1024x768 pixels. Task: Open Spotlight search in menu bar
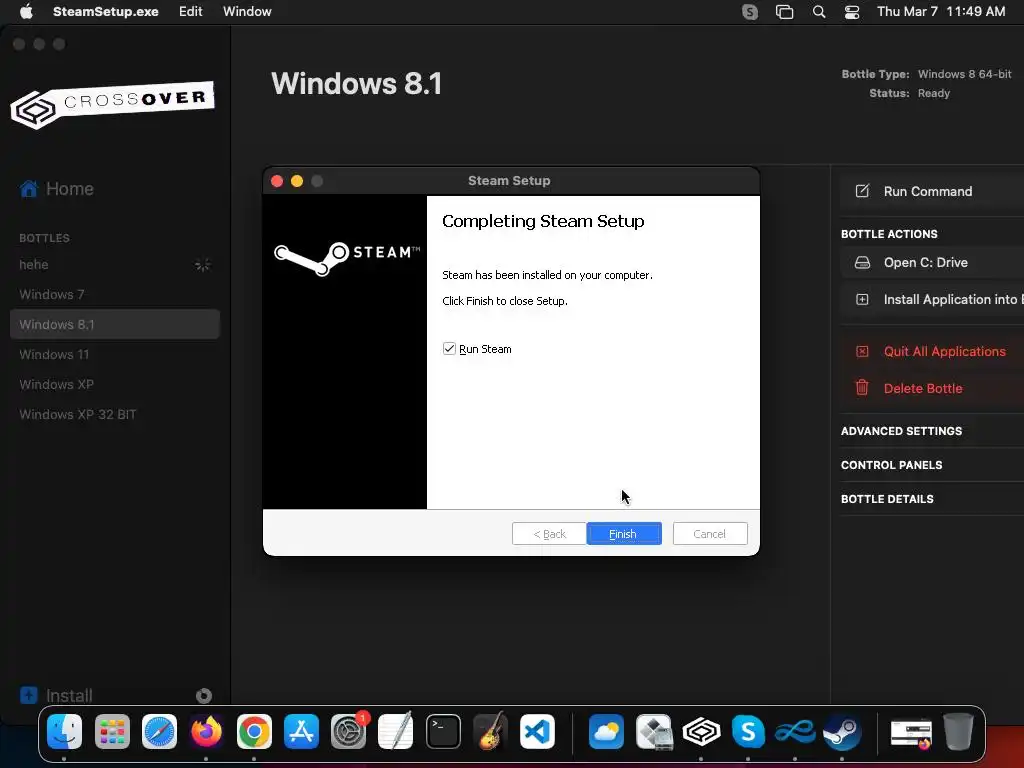pyautogui.click(x=819, y=12)
